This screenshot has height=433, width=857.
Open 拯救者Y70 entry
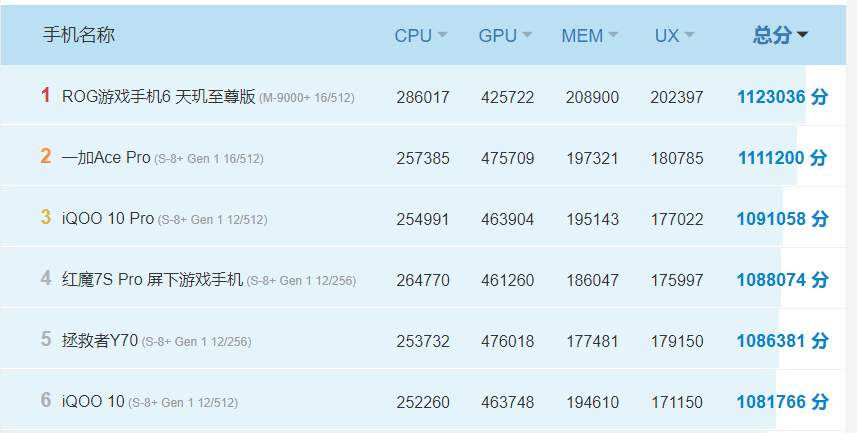[99, 341]
